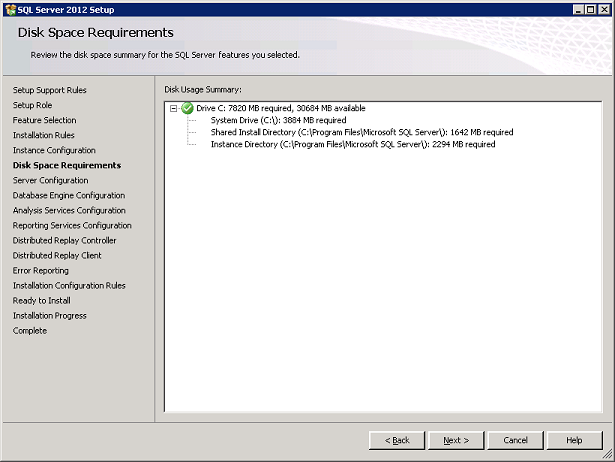Select Installation Progress step
615x462 pixels.
pos(49,316)
